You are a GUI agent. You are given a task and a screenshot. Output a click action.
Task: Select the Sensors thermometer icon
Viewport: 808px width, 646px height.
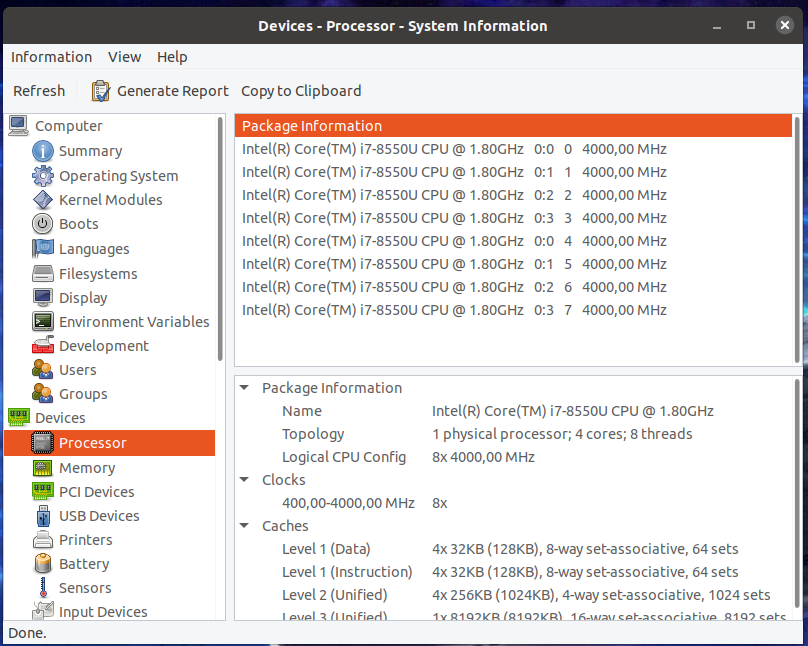pos(43,588)
